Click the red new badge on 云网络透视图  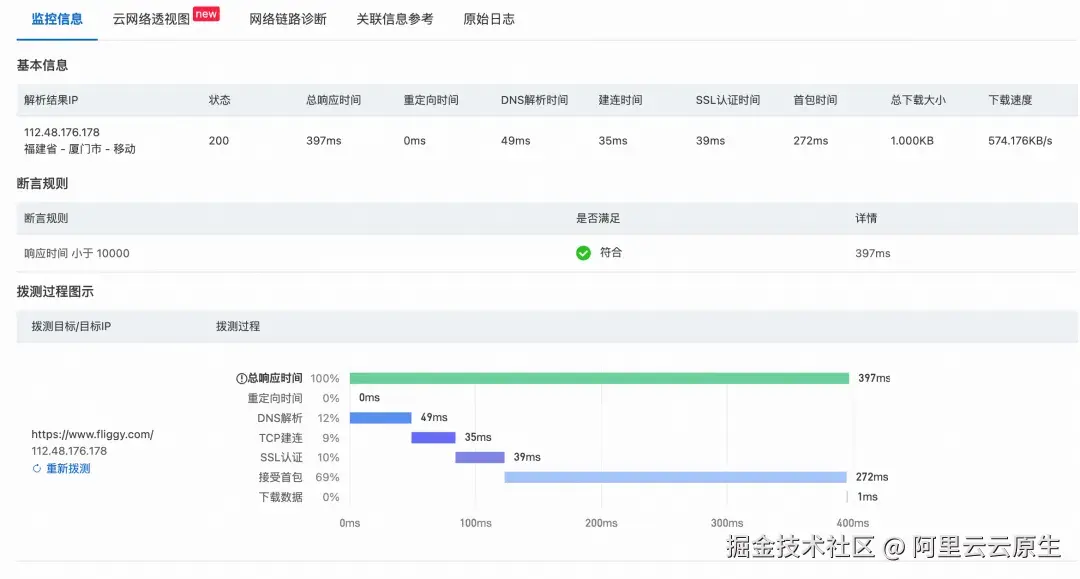click(205, 13)
